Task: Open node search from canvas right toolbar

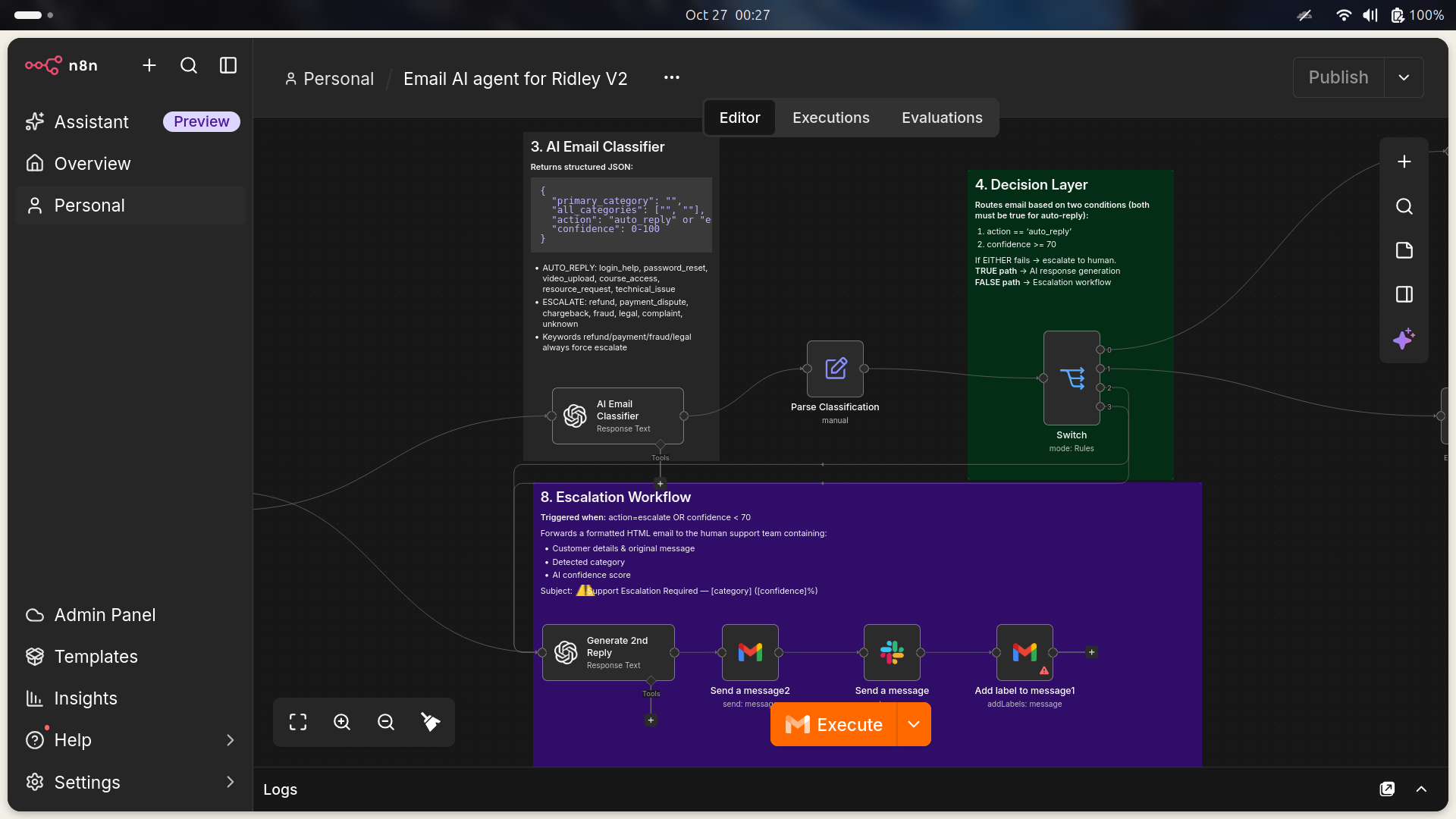Action: pos(1404,206)
